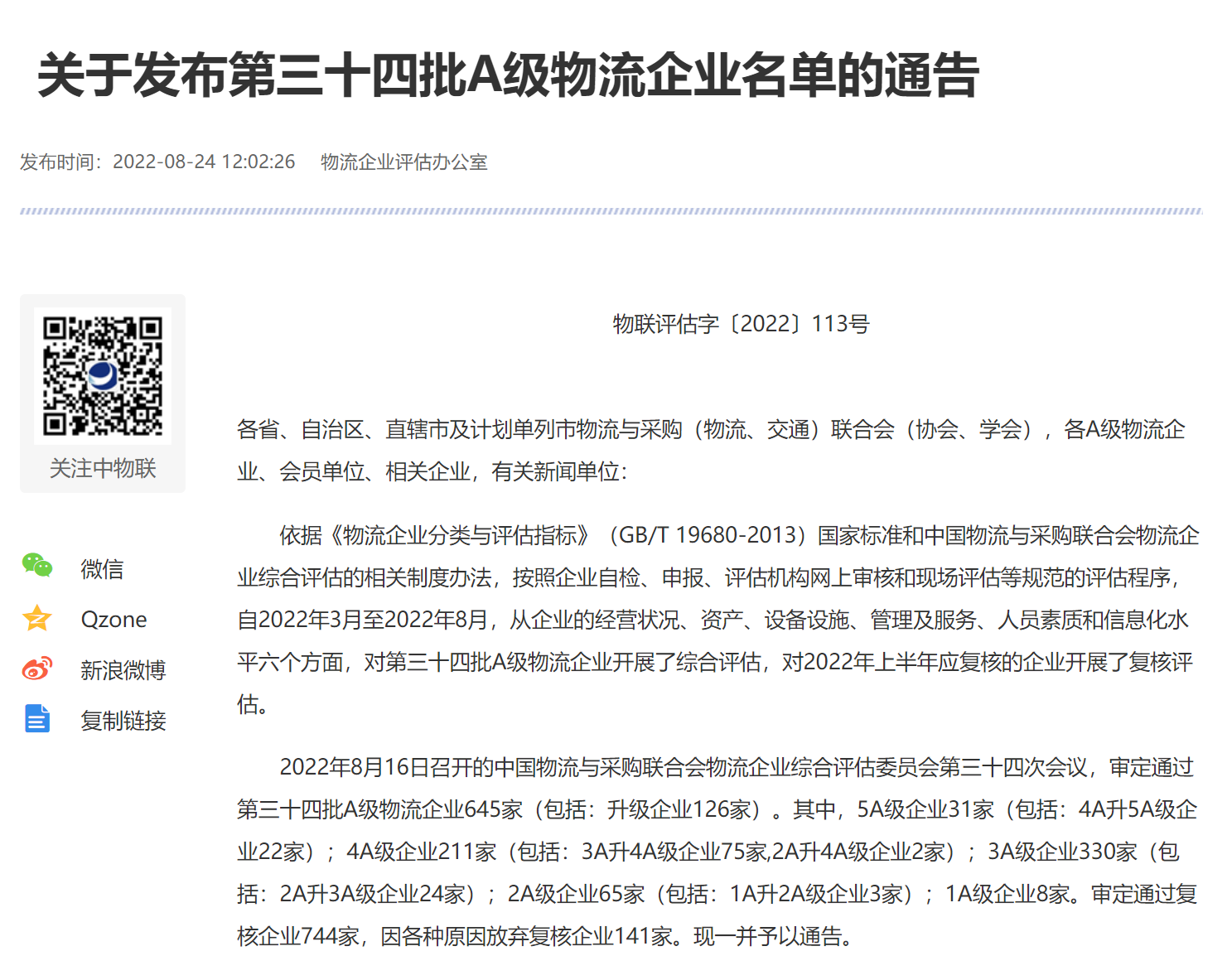Click the yellow Qzone star icon

(37, 618)
